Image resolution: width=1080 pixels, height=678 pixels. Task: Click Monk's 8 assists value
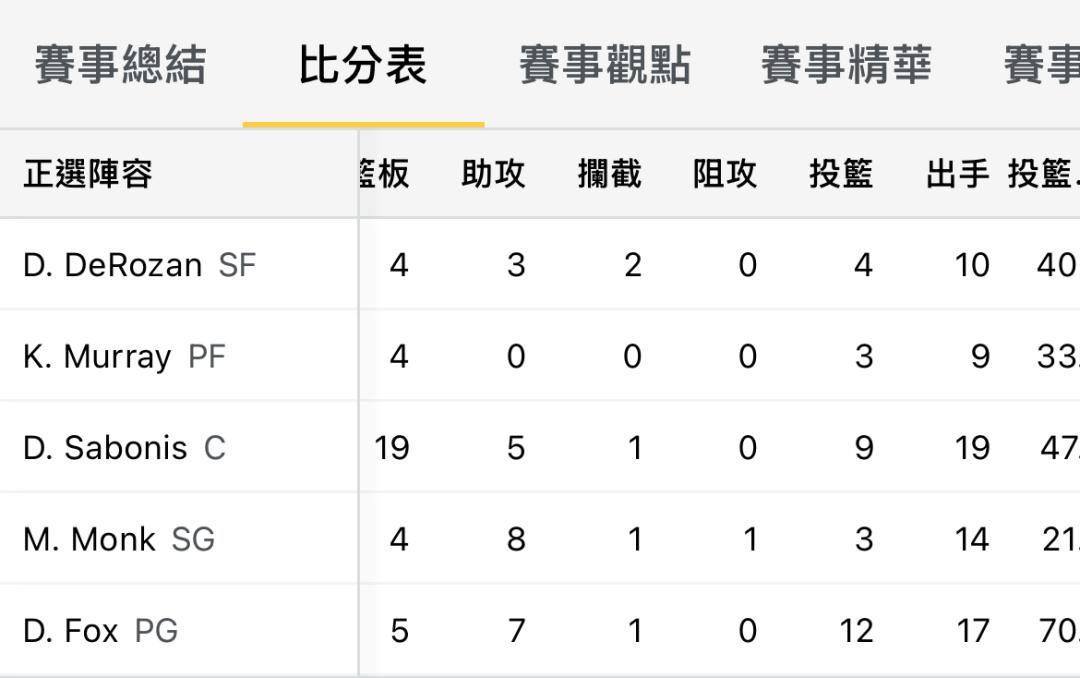pos(516,540)
